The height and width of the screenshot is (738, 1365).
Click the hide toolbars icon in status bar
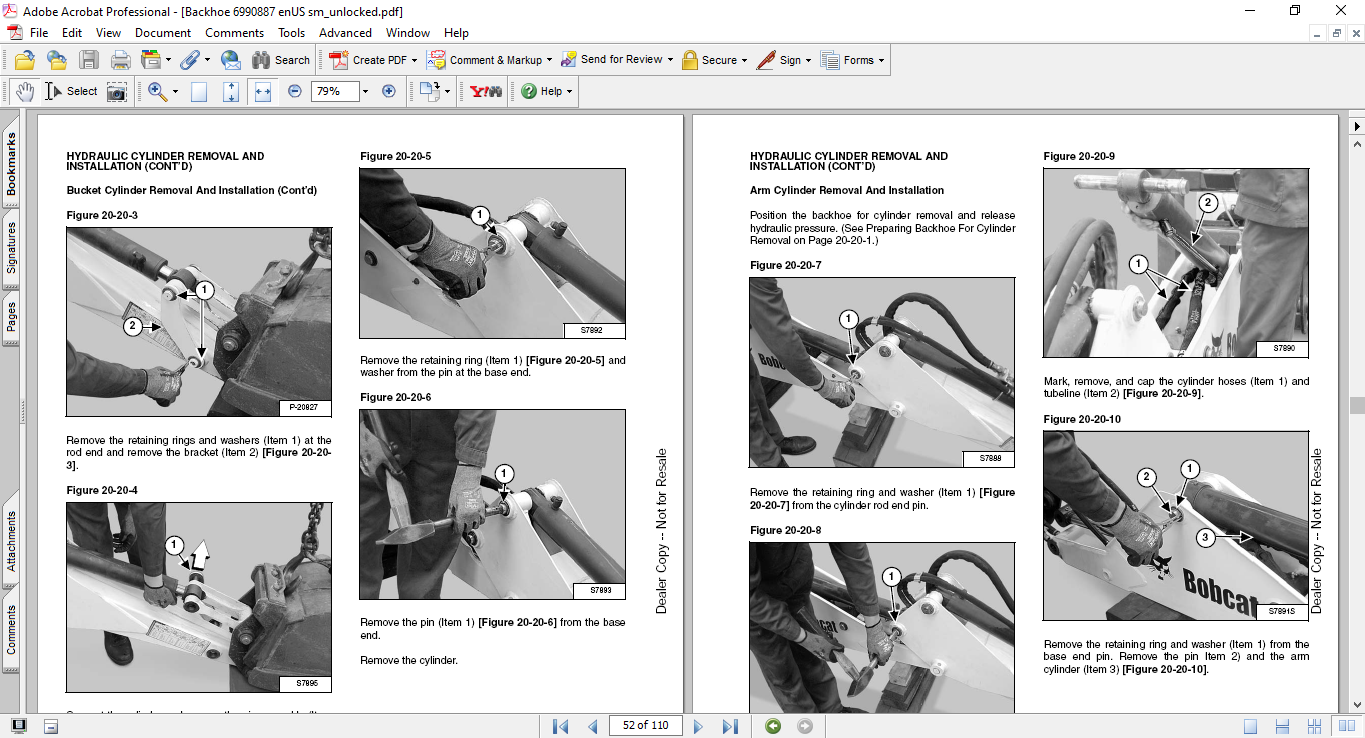(50, 726)
